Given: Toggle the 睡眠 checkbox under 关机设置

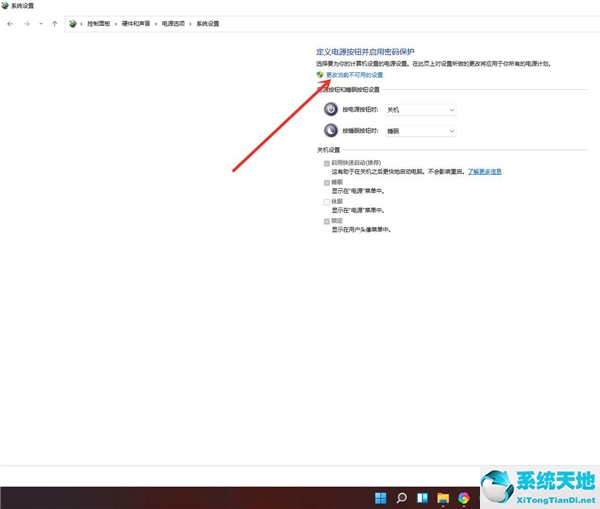Looking at the screenshot, I should pyautogui.click(x=327, y=183).
